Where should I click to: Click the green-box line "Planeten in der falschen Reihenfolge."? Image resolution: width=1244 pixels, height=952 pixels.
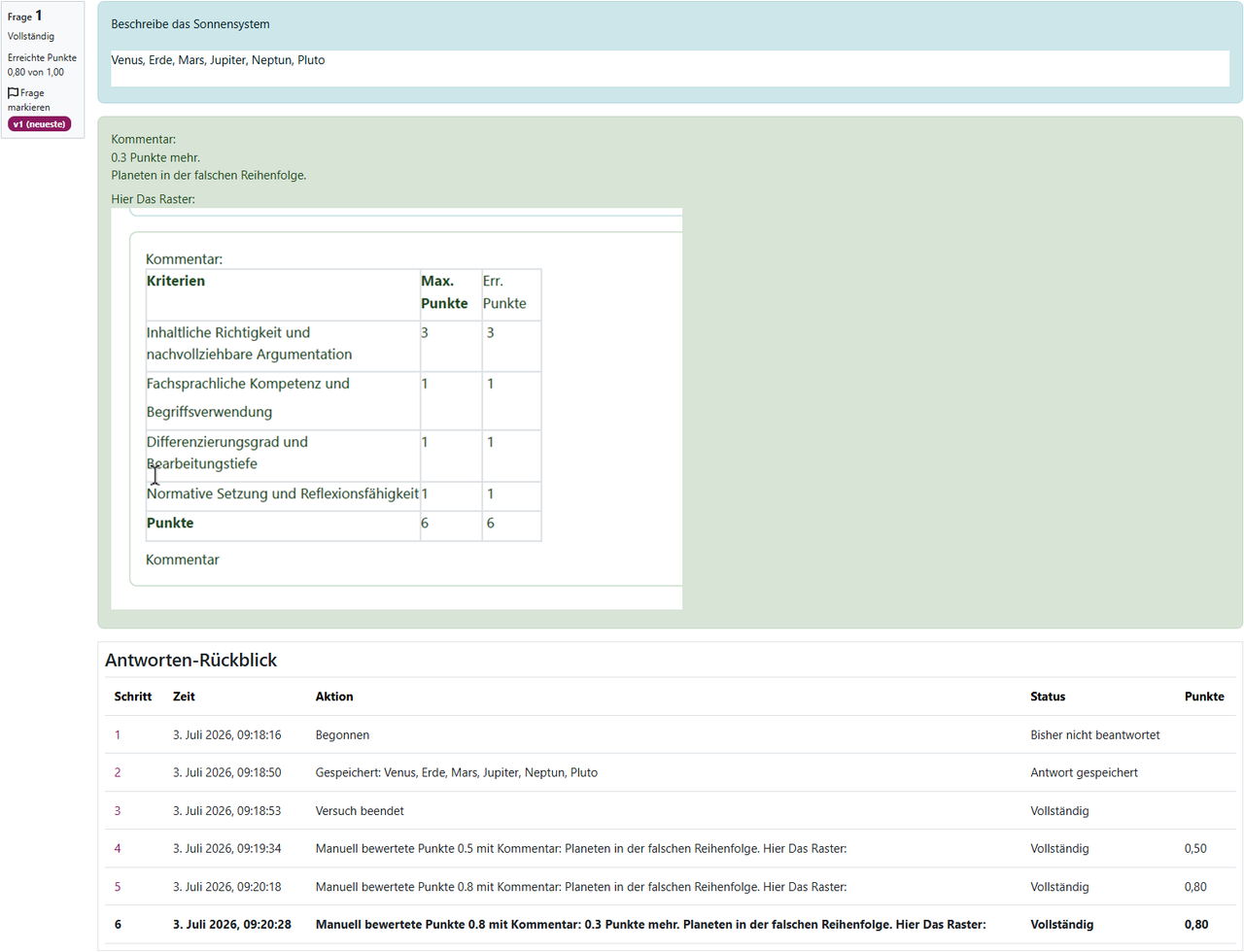click(x=208, y=176)
